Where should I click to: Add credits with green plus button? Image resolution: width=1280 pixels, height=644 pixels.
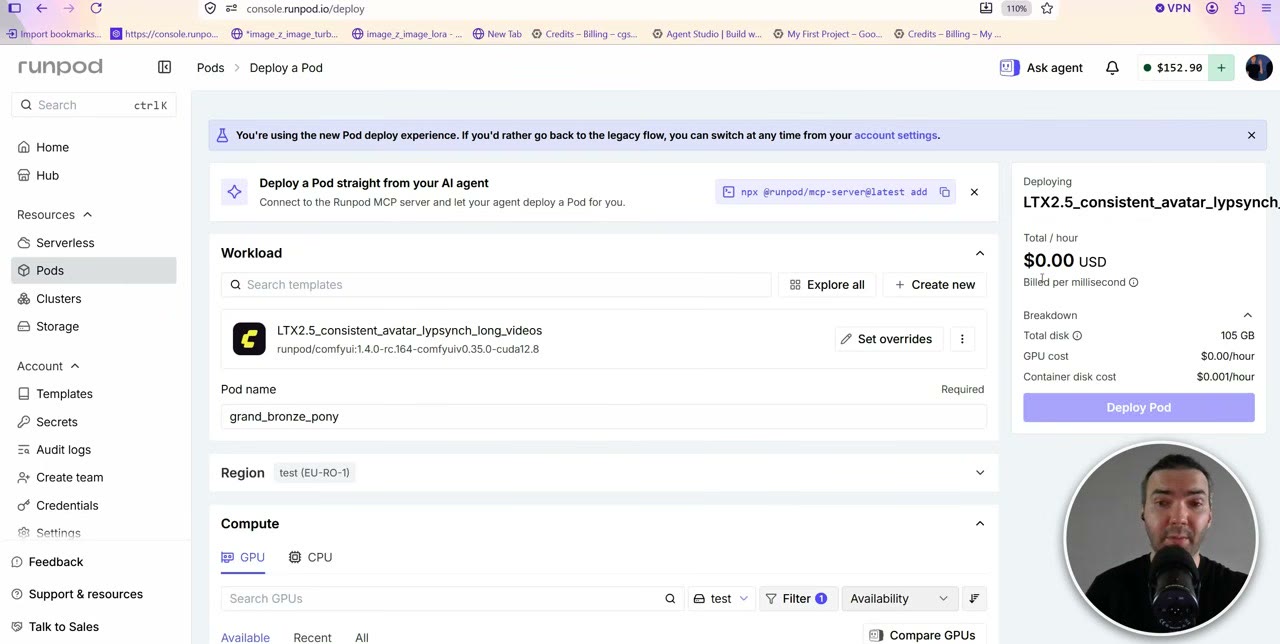click(1221, 67)
